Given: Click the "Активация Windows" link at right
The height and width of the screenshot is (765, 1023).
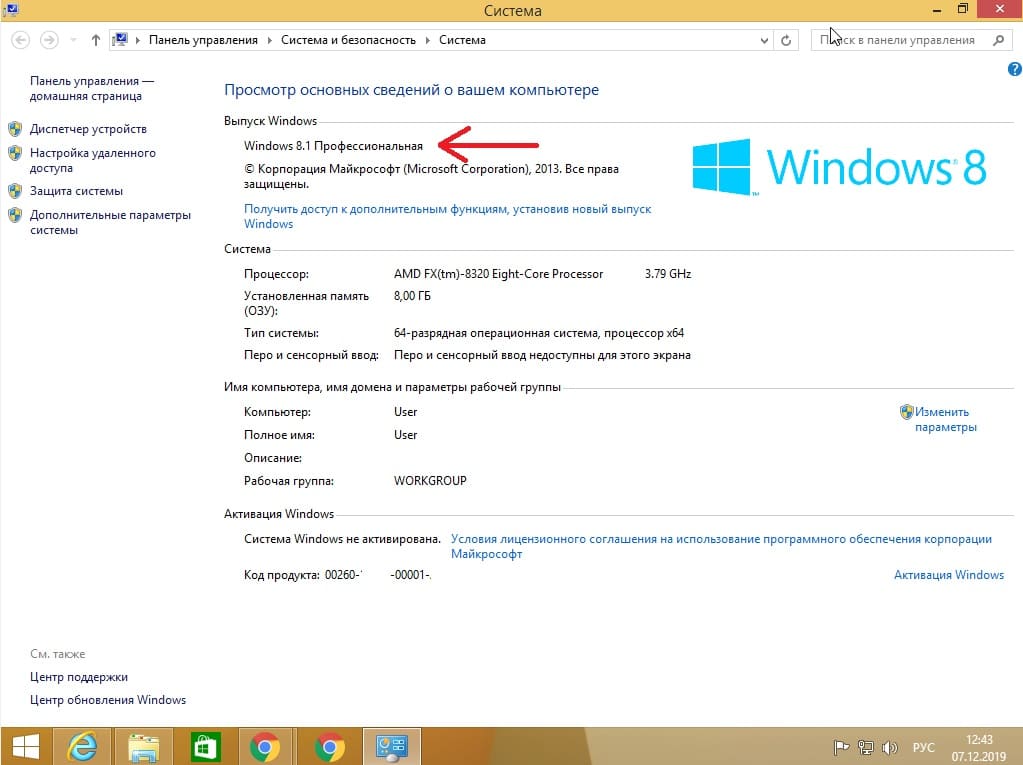Looking at the screenshot, I should click(x=948, y=575).
